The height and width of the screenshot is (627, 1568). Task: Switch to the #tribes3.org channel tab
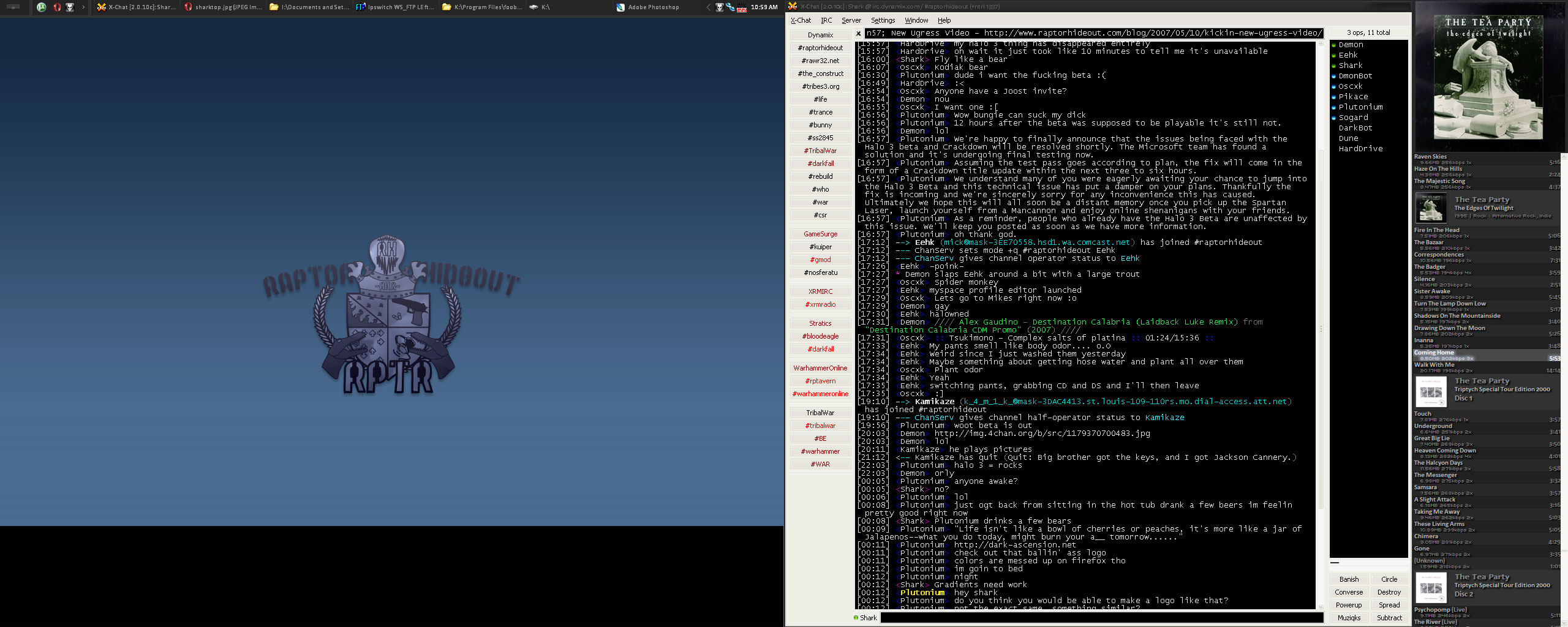coord(820,86)
